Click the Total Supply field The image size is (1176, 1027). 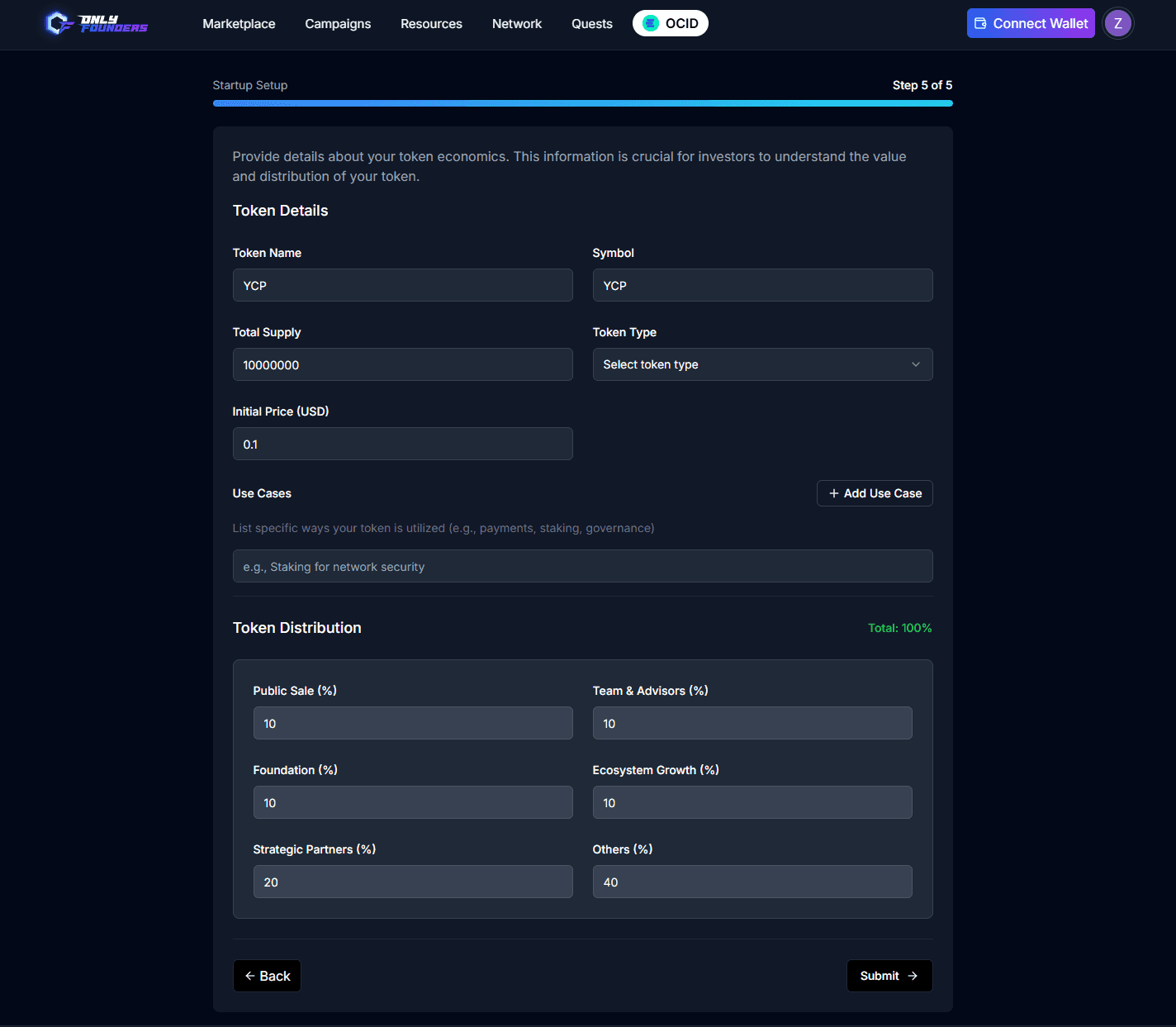[x=402, y=364]
